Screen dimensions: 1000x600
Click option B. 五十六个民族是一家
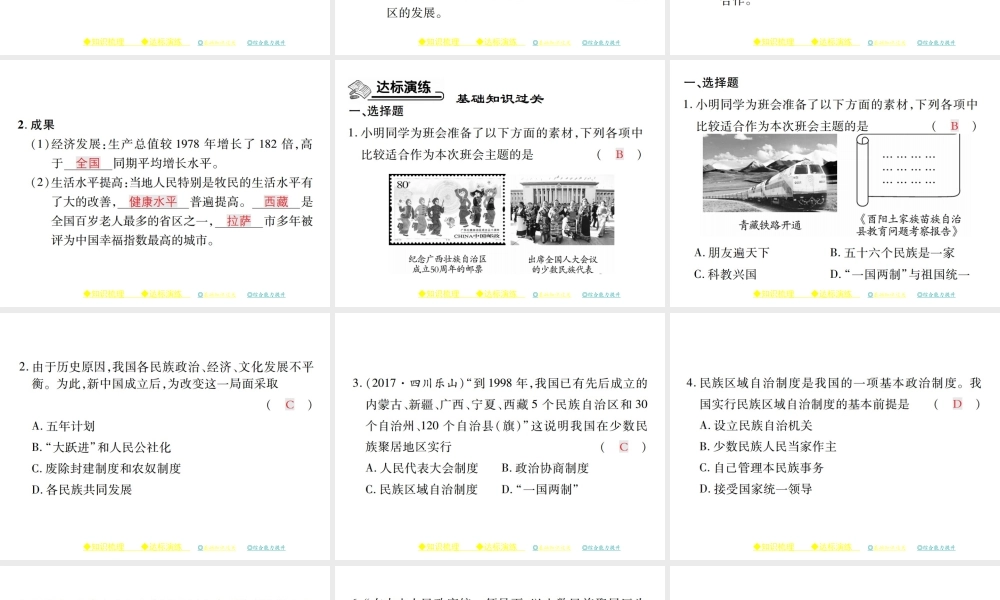[892, 253]
